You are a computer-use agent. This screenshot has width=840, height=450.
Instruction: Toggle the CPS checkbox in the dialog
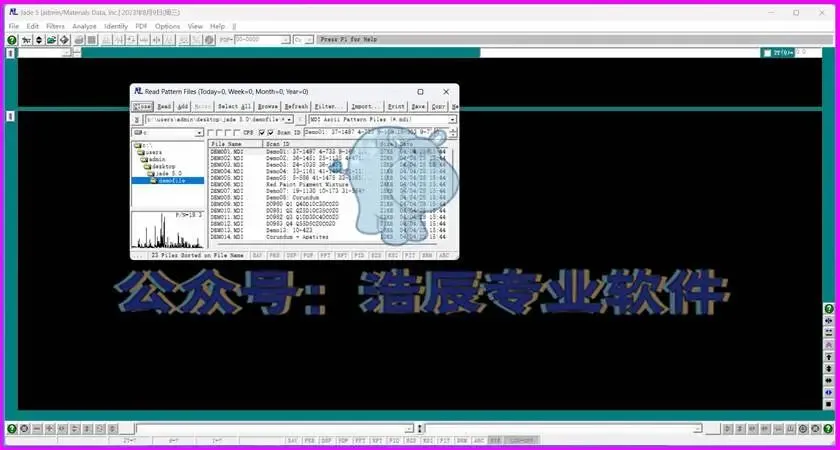coord(237,132)
